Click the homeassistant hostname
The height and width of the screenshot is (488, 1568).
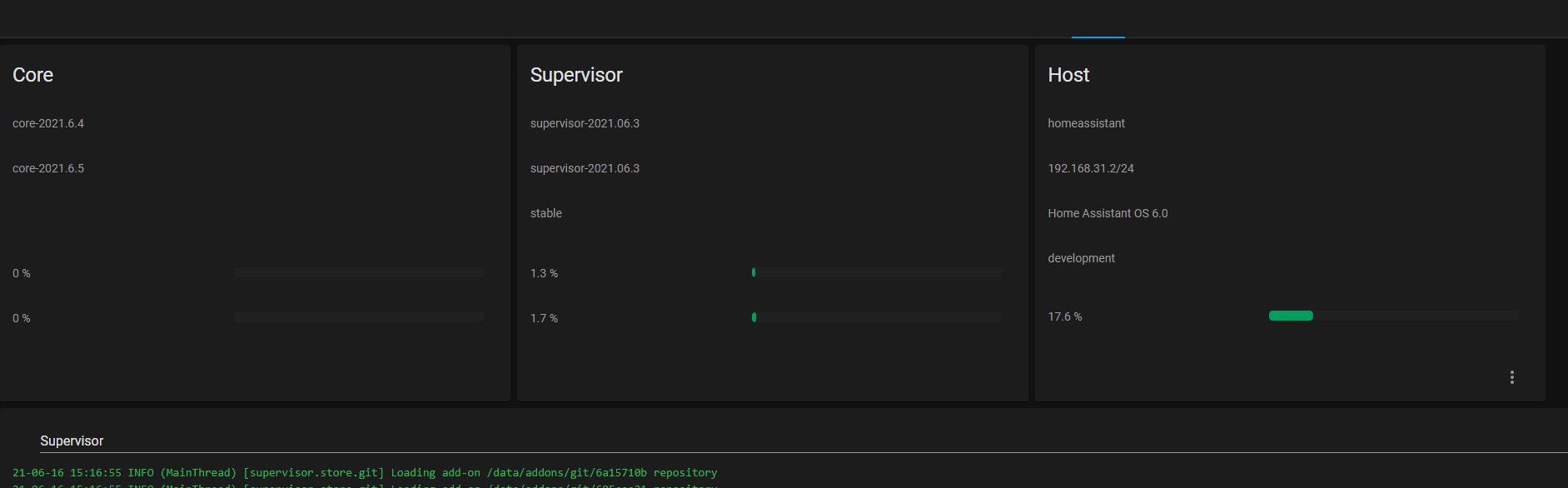1086,123
